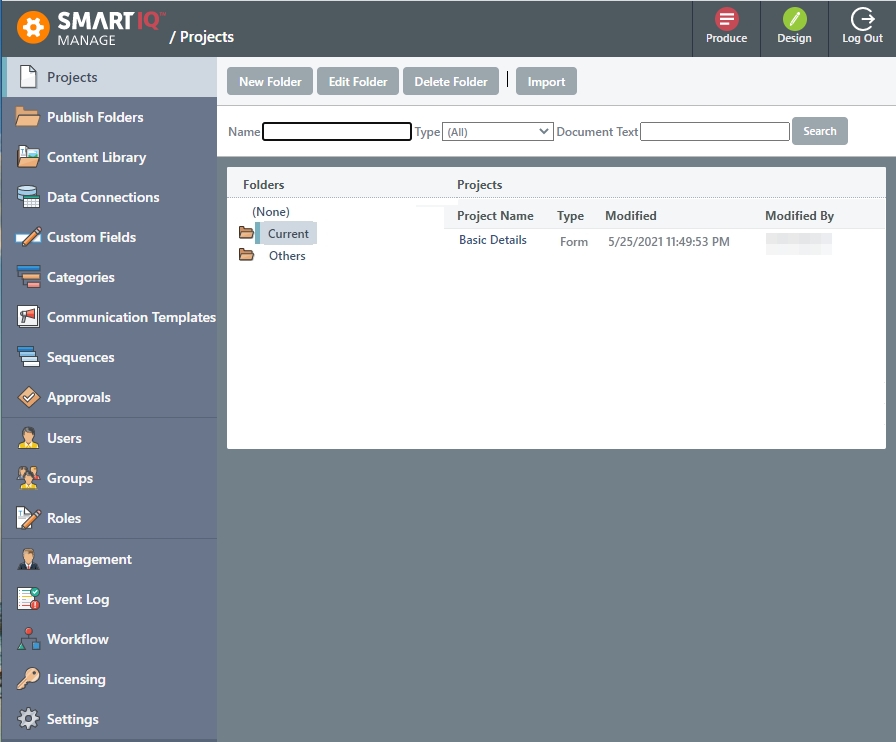Navigate to Data Connections
Viewport: 896px width, 742px height.
[x=110, y=197]
